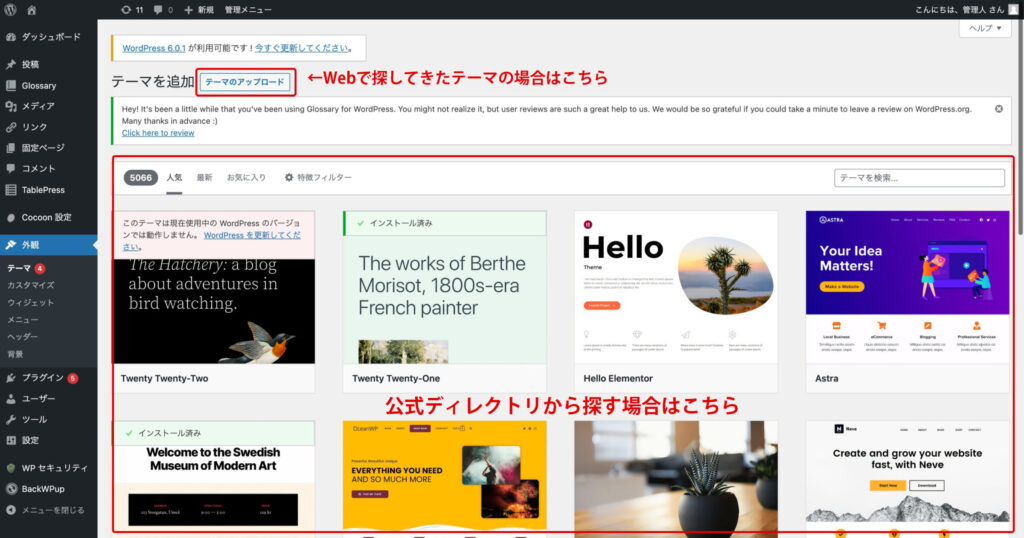Dismiss the Glossary review notice
The image size is (1024, 538).
(998, 108)
